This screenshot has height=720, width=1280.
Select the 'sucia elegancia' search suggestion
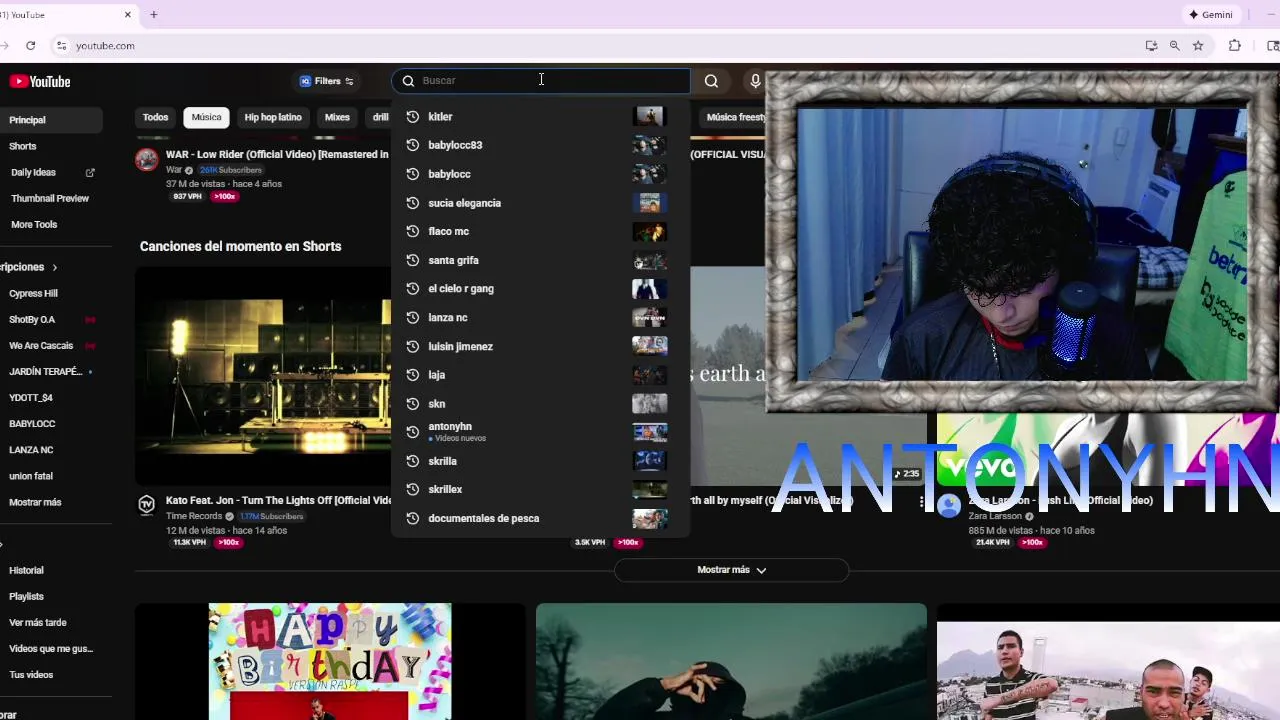click(540, 203)
